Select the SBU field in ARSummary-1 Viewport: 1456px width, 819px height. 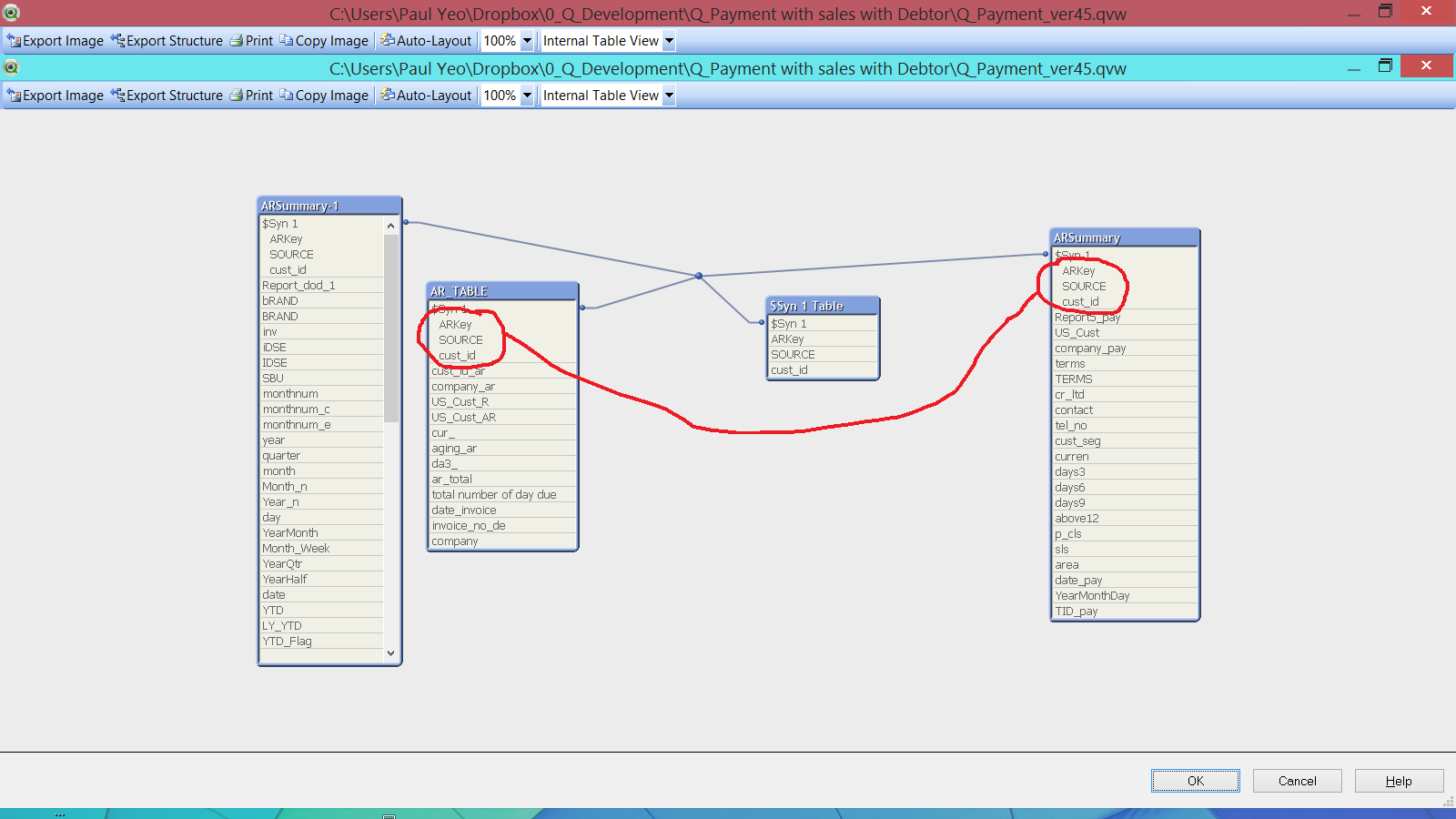[321, 378]
